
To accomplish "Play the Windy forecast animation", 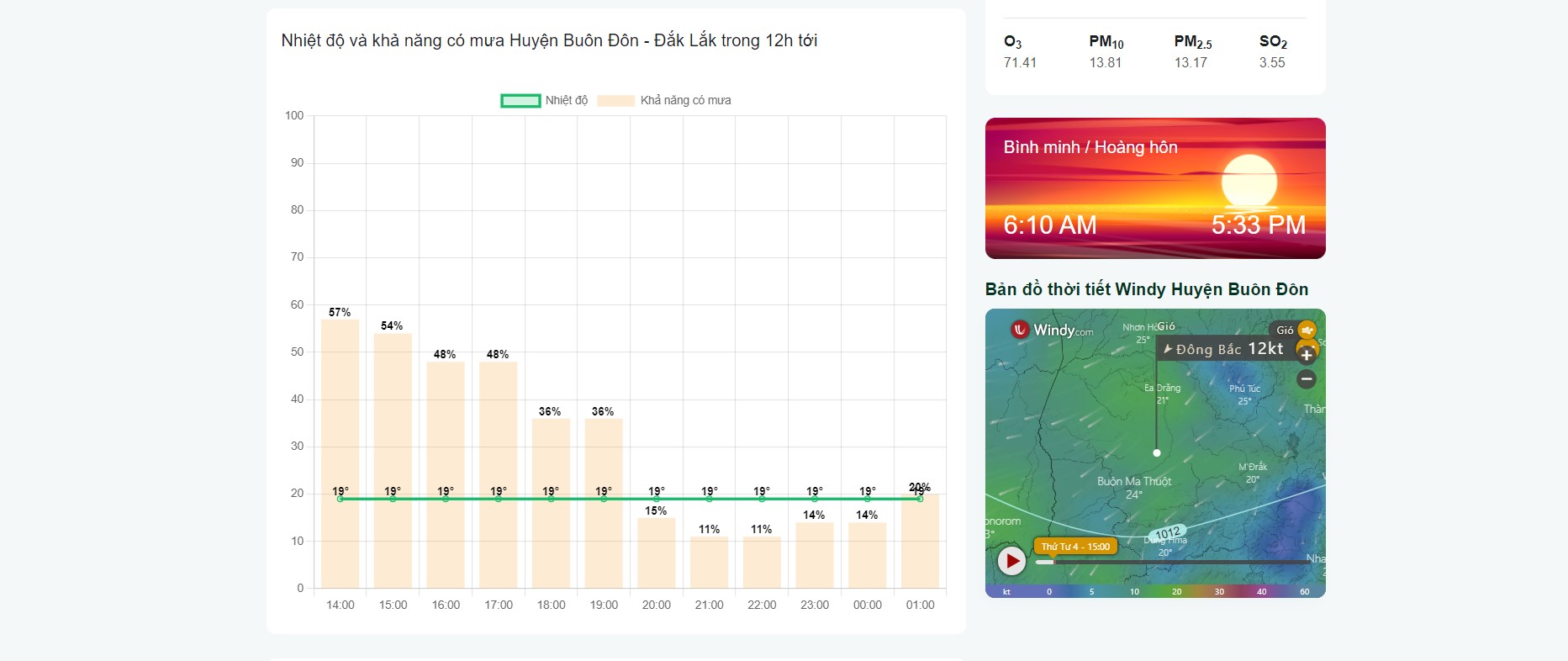I will point(1011,560).
